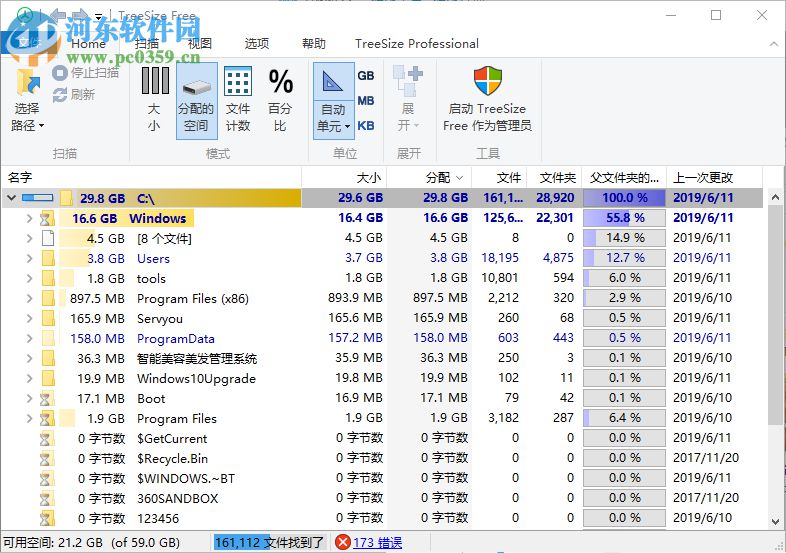The image size is (786, 553).
Task: Toggle Allocated Space (分配的空间) mode
Action: 196,101
